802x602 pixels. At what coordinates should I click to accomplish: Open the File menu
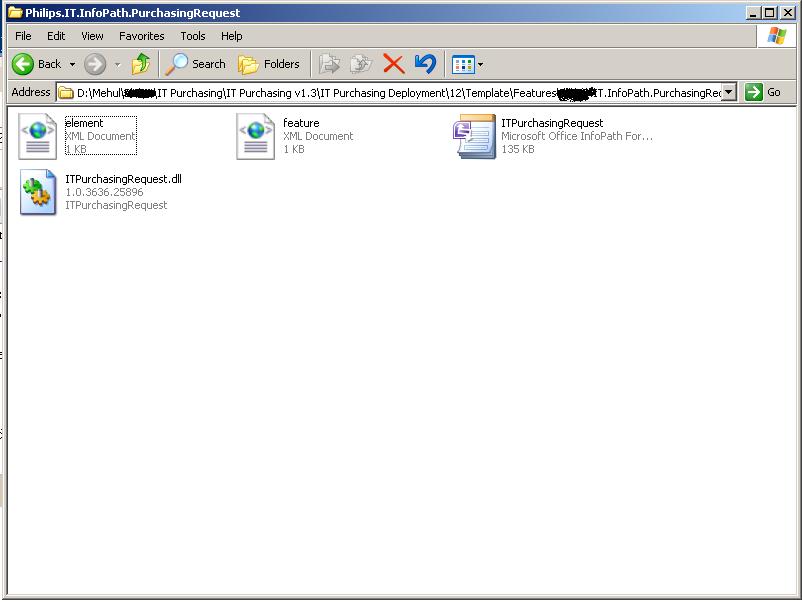pos(23,36)
